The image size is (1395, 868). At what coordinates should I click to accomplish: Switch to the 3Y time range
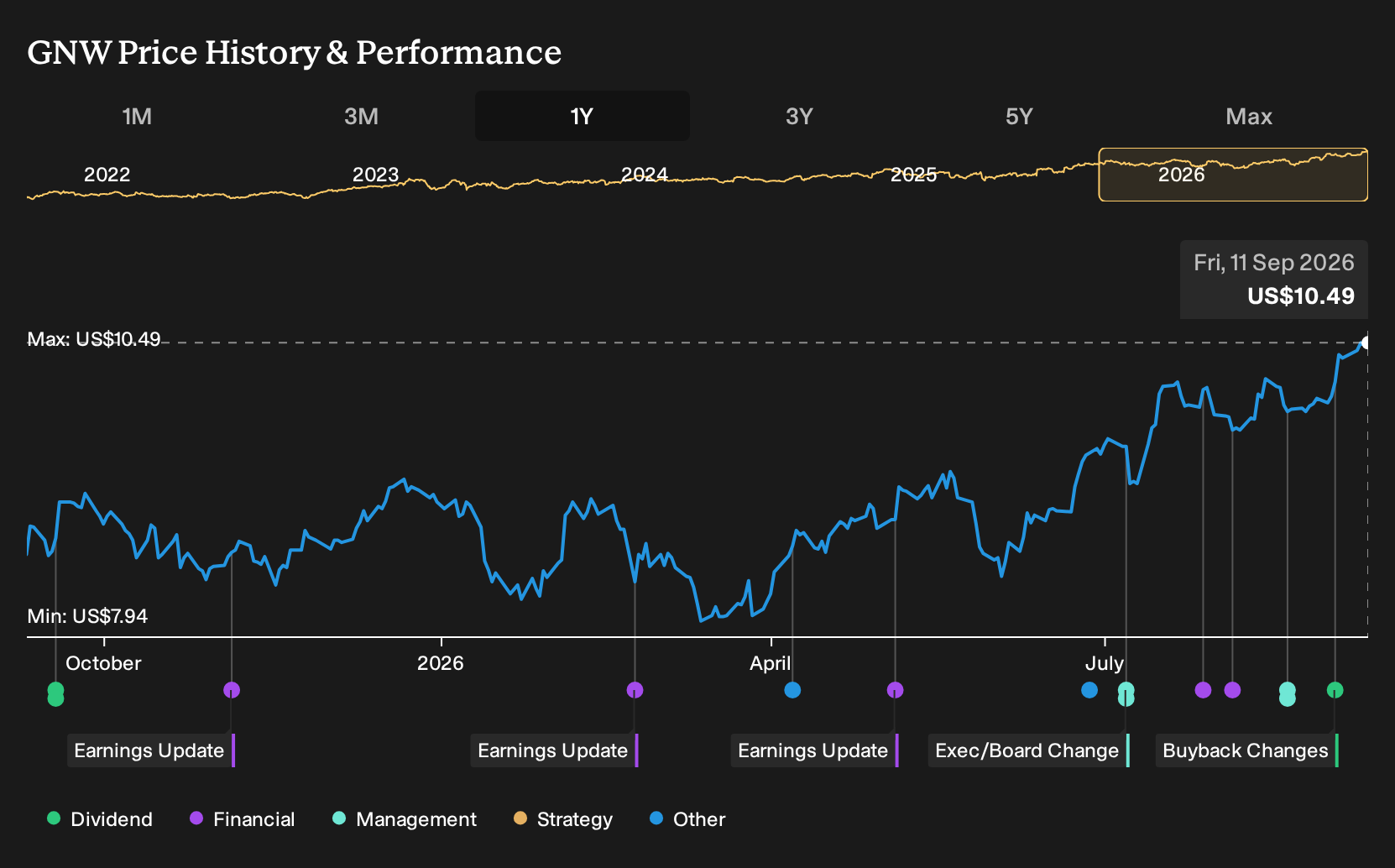coord(799,116)
